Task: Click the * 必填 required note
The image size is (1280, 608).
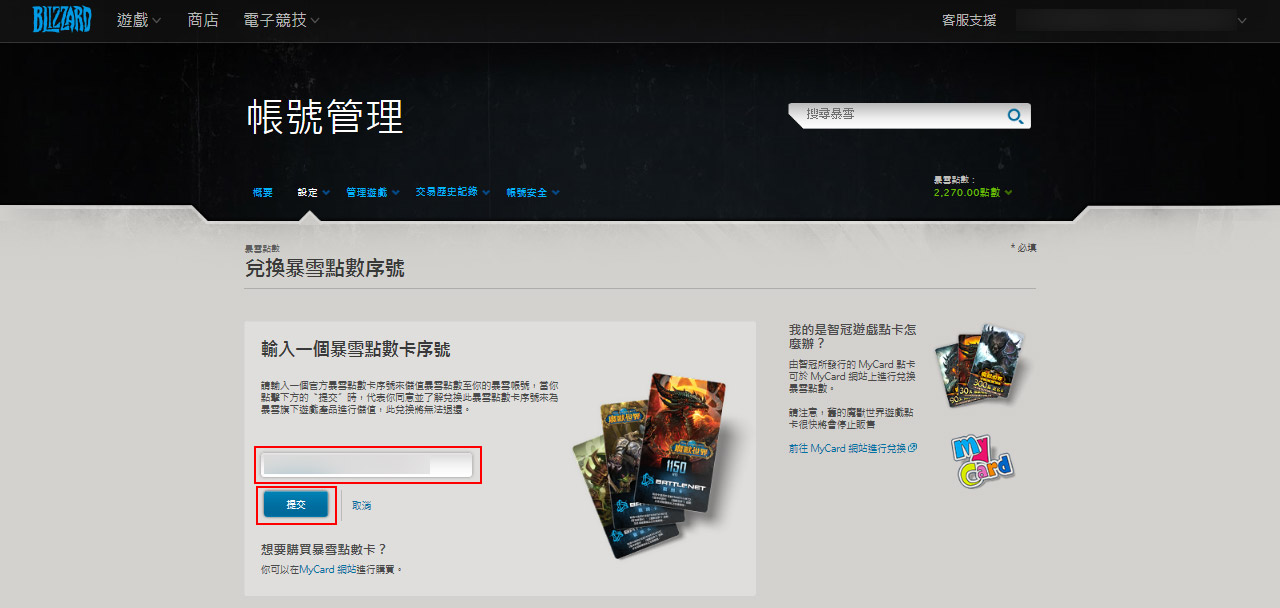Action: click(1024, 247)
